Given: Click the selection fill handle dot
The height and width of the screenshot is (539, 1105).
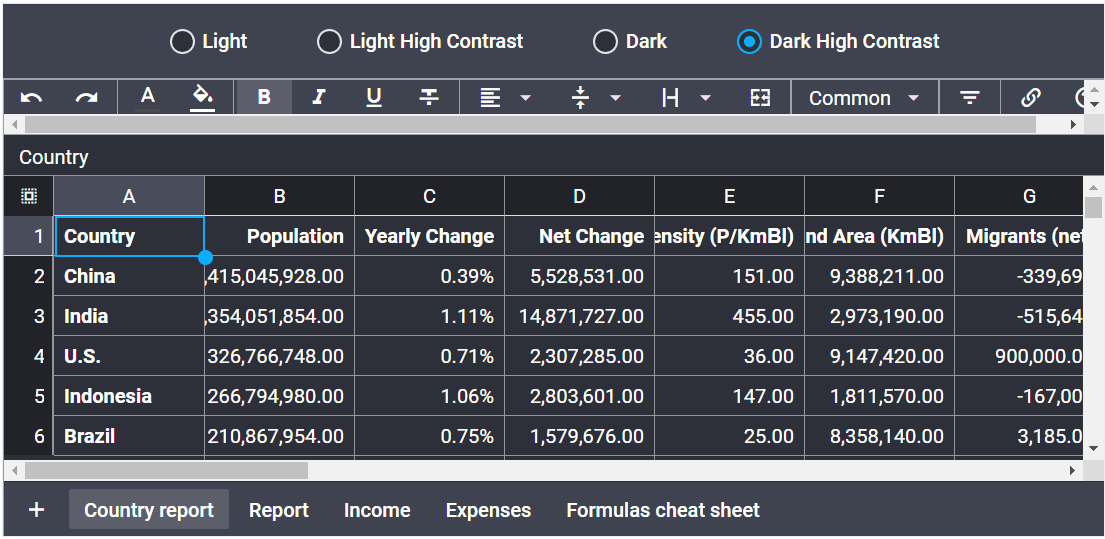Looking at the screenshot, I should tap(205, 257).
